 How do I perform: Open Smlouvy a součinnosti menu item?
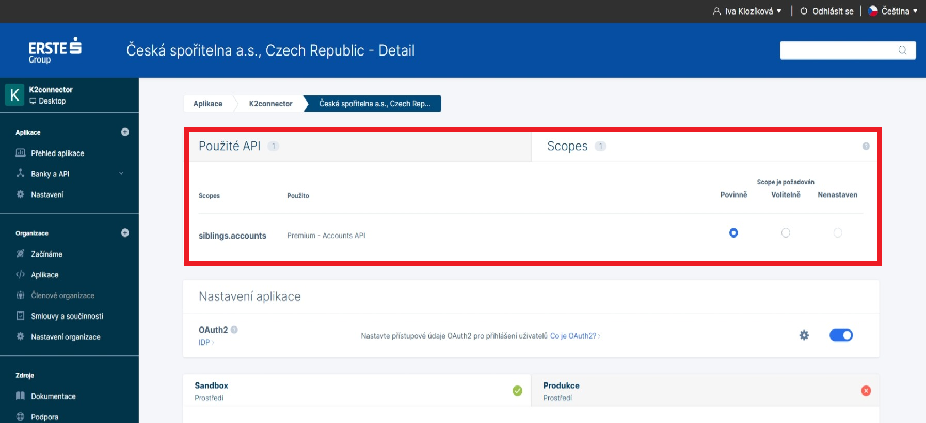67,316
